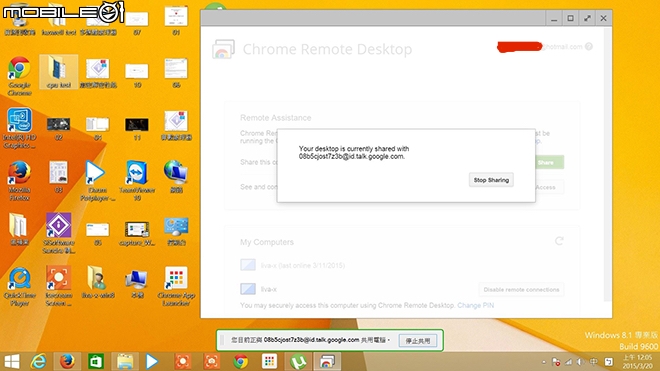
Task: Show hidden system tray icons
Action: tap(544, 362)
